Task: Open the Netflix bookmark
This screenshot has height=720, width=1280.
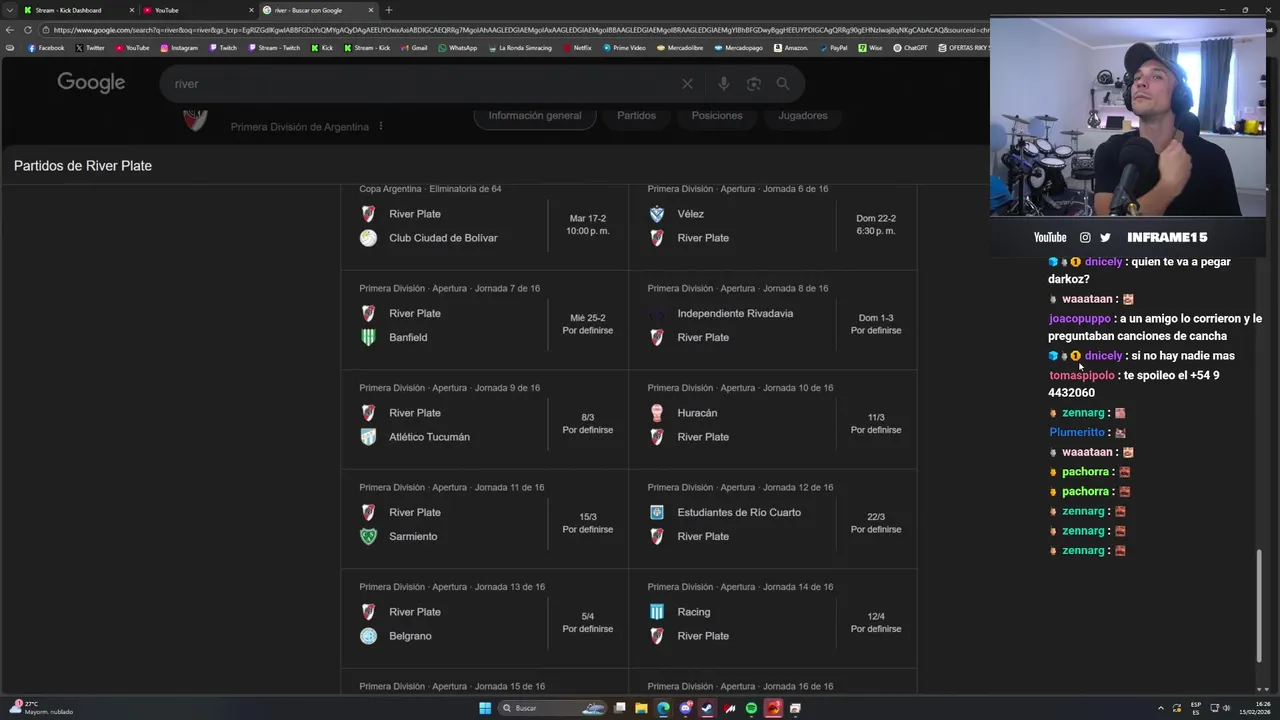Action: tap(577, 48)
